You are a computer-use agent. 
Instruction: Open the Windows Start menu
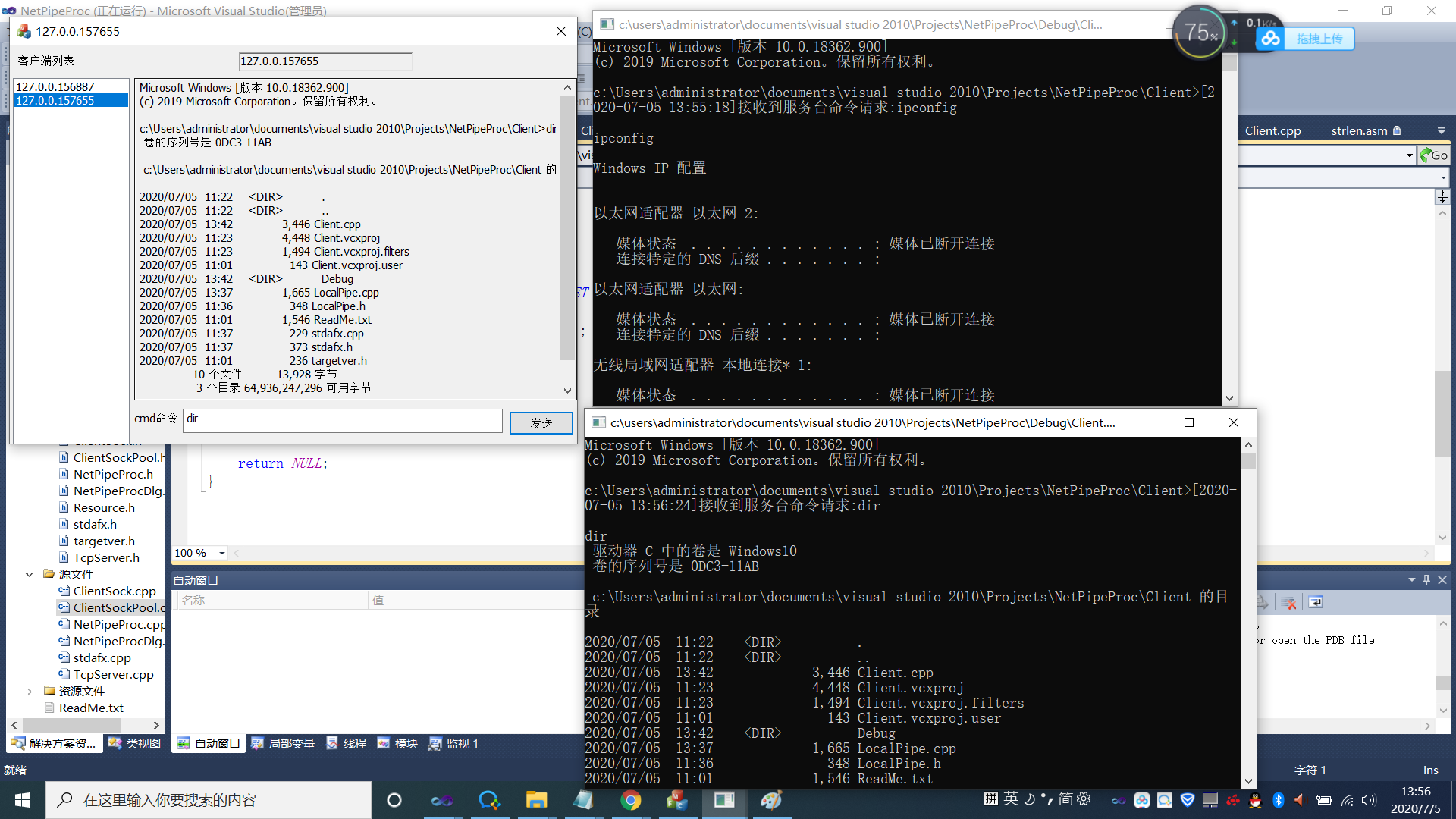click(23, 800)
